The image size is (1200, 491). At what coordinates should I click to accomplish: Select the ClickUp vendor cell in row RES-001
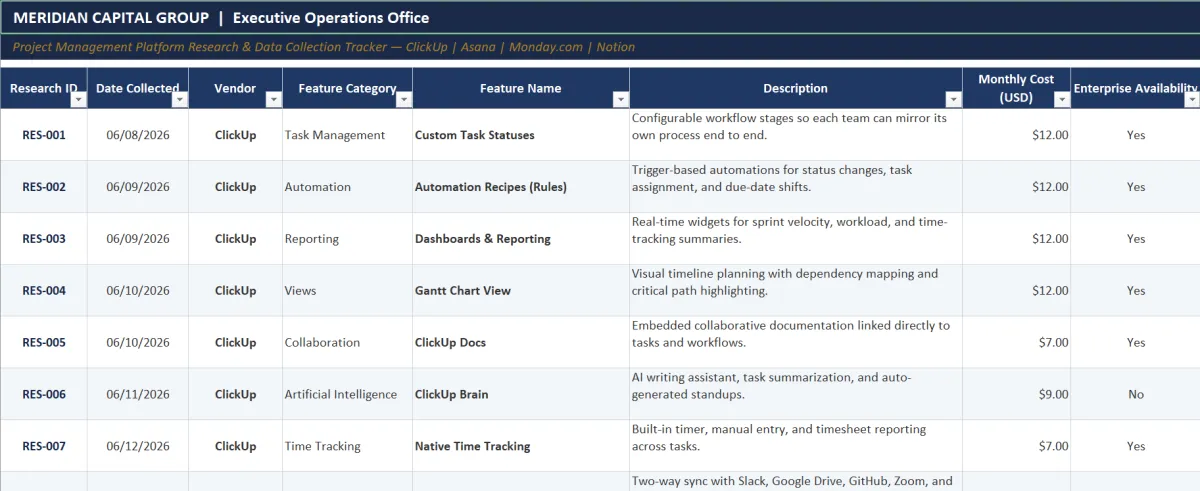pos(235,135)
